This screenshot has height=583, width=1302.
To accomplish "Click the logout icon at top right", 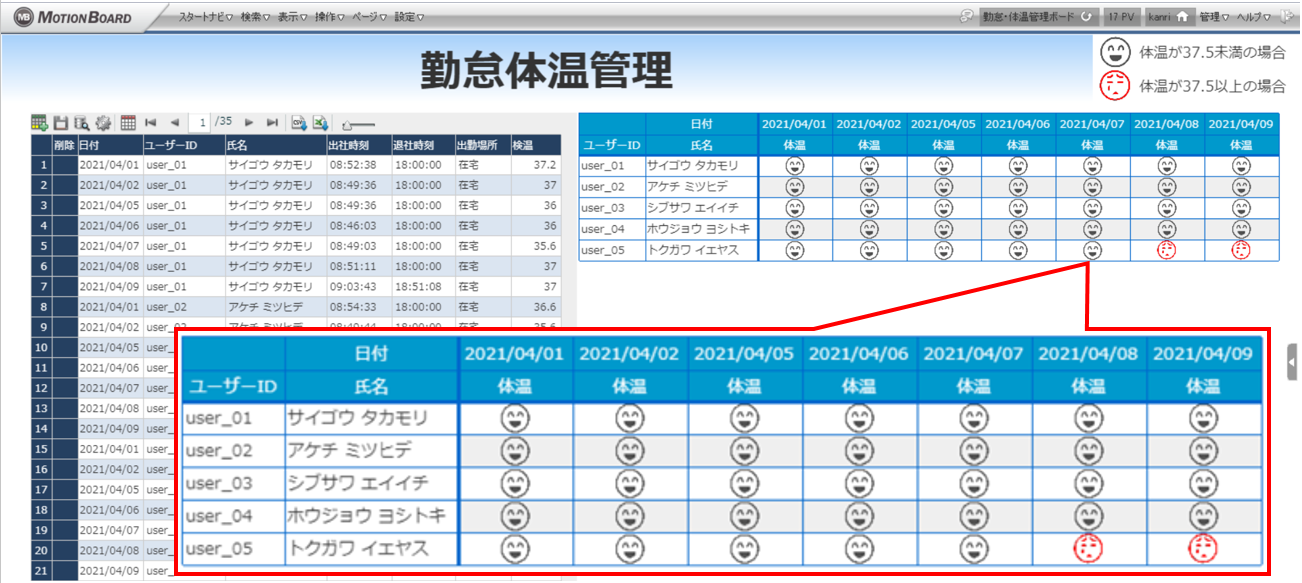I will pyautogui.click(x=1287, y=17).
